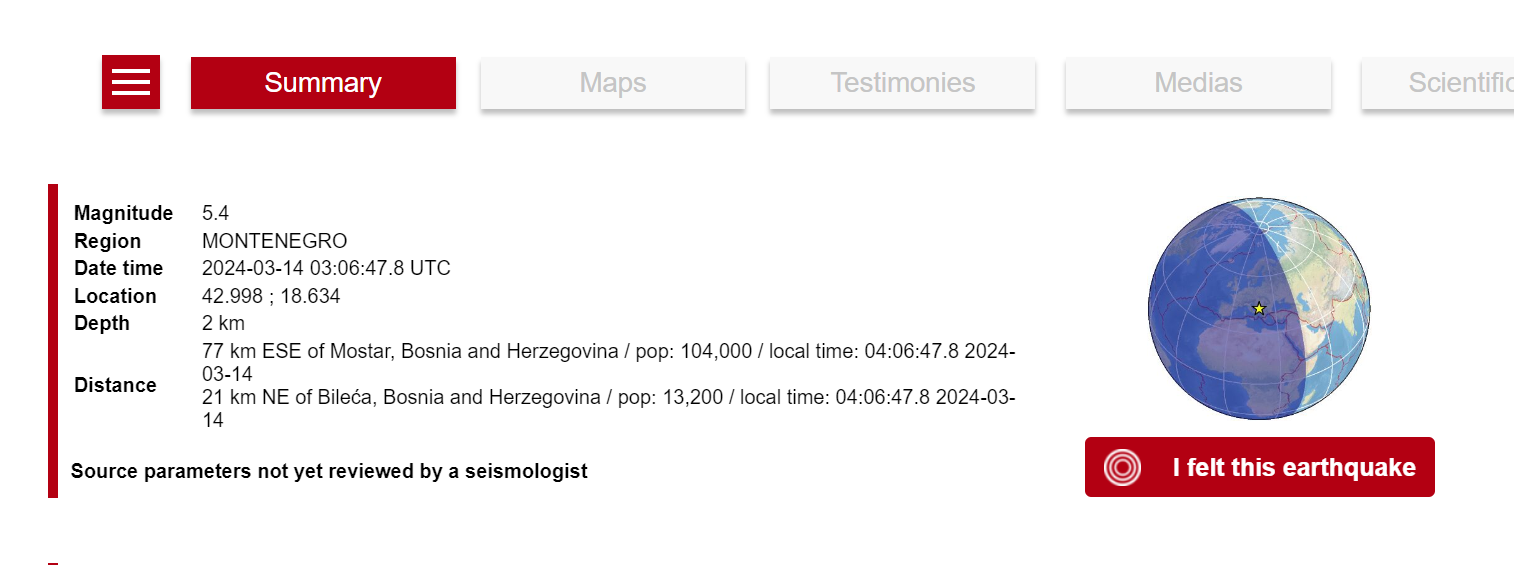Open the Maps tab

613,83
